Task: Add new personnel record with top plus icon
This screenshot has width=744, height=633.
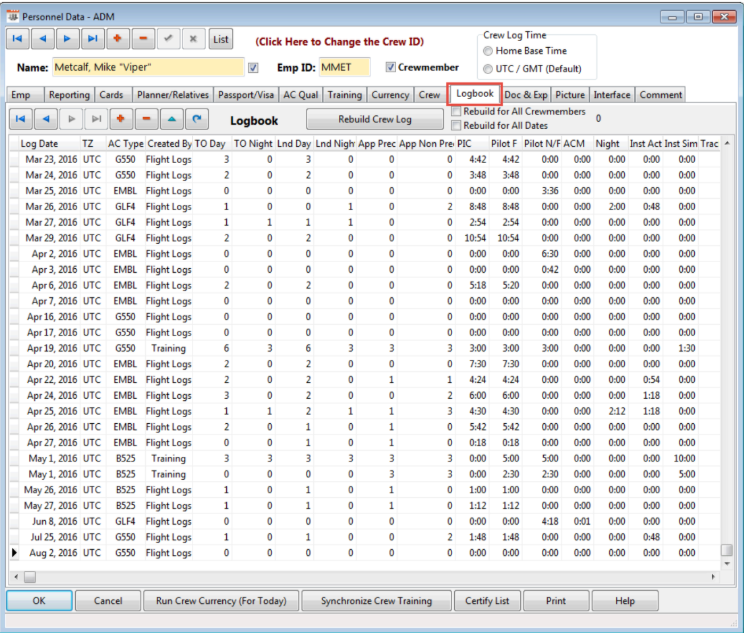Action: pos(119,39)
